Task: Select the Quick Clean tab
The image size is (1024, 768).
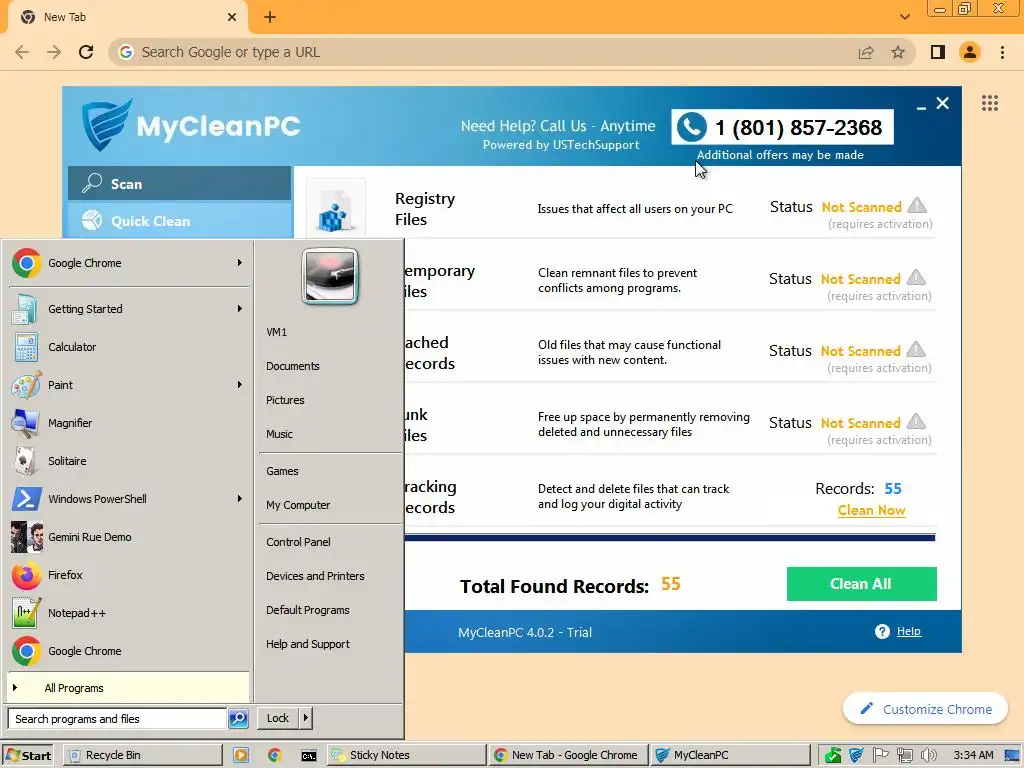Action: (x=180, y=221)
